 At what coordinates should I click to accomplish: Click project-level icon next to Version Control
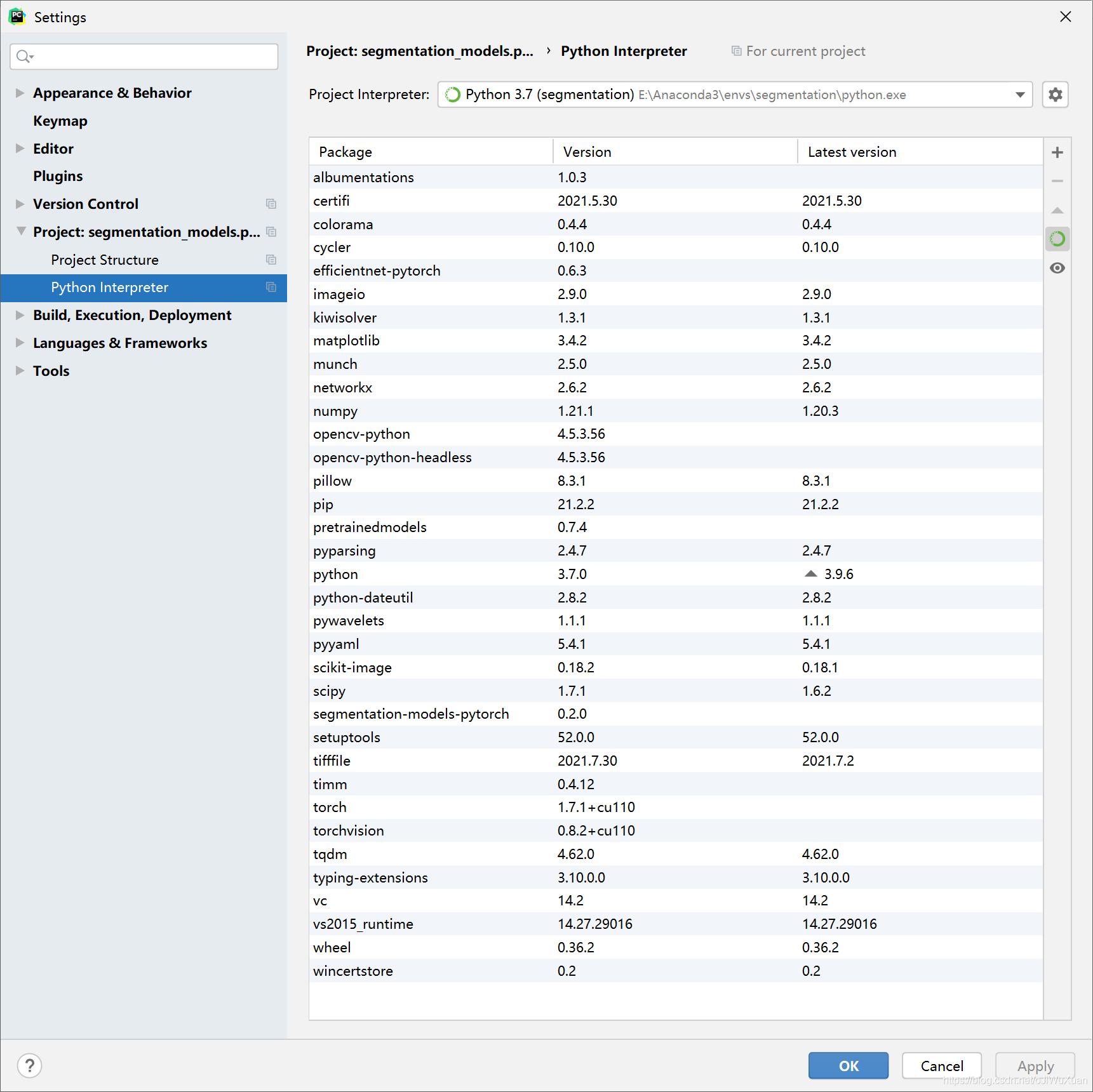(271, 204)
